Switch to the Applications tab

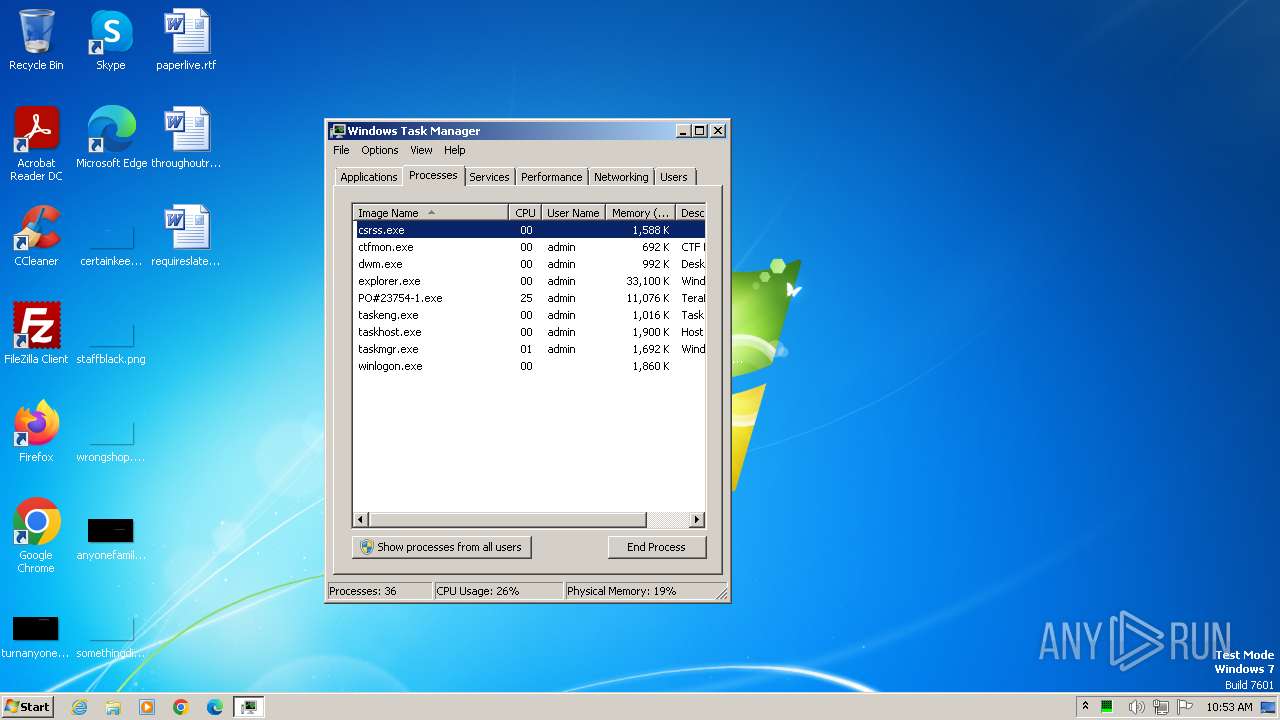pyautogui.click(x=369, y=177)
